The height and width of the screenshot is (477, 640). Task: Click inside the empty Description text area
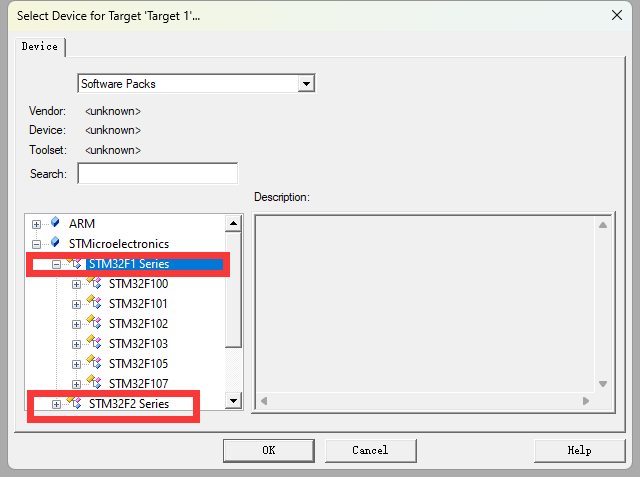[424, 304]
